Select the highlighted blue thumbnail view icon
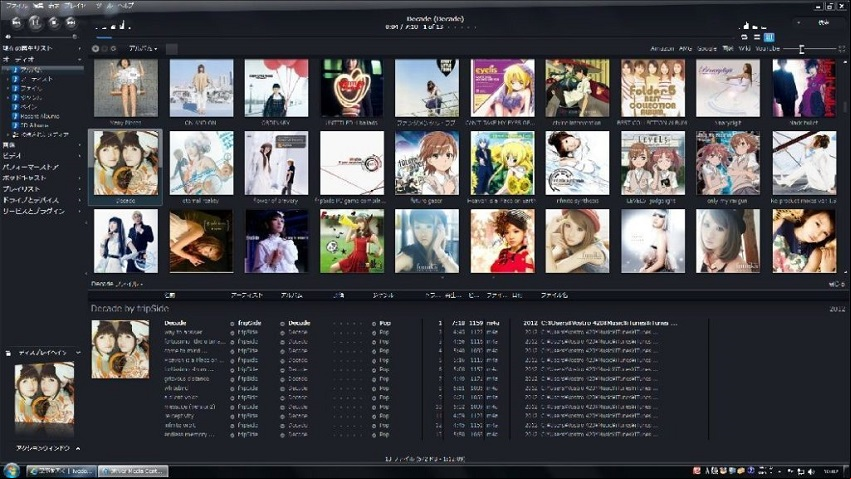The image size is (851, 479). [x=769, y=37]
